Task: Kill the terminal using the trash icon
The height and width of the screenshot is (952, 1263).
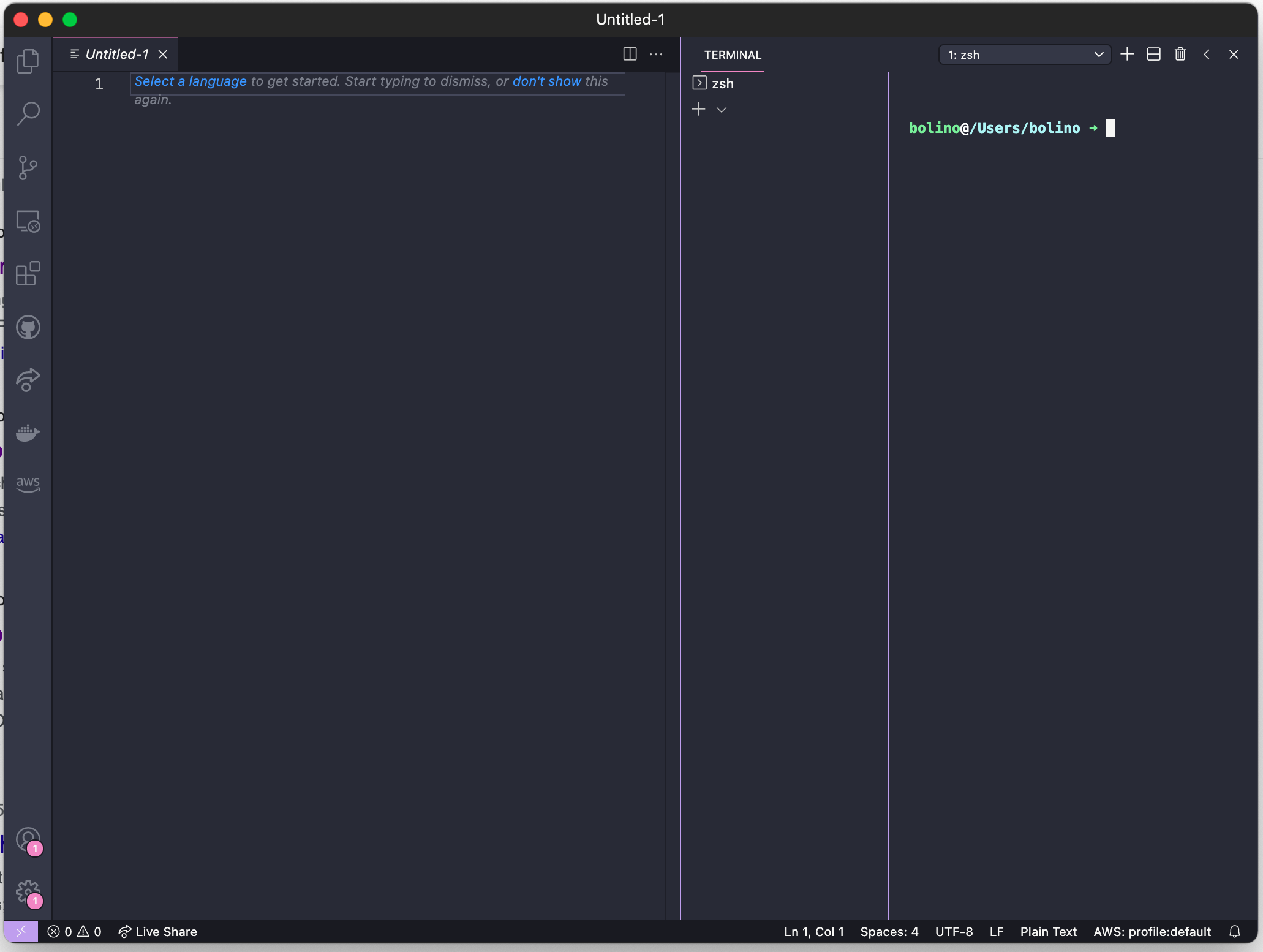Action: (x=1180, y=54)
